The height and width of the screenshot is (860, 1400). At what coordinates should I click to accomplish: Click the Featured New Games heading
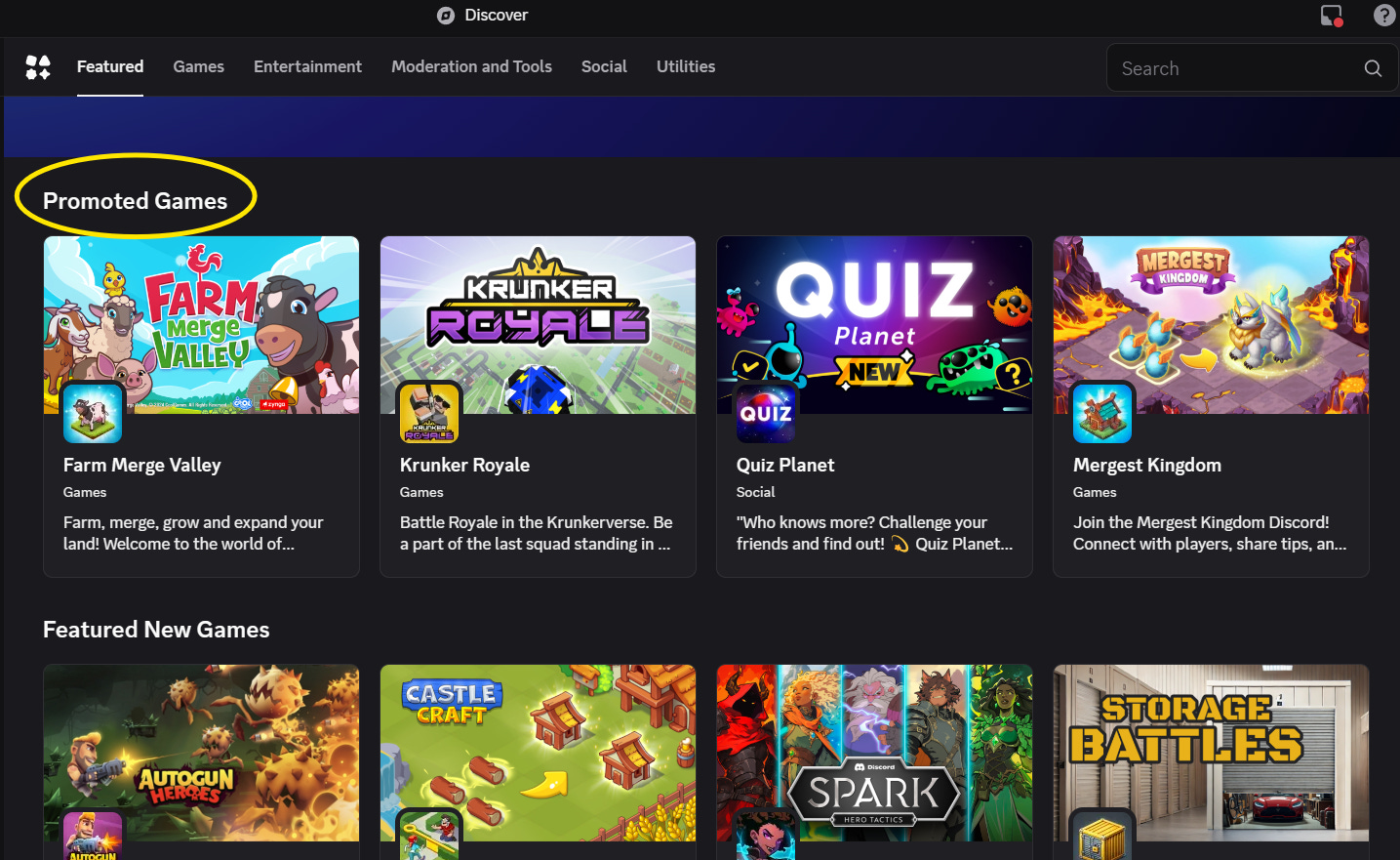156,630
